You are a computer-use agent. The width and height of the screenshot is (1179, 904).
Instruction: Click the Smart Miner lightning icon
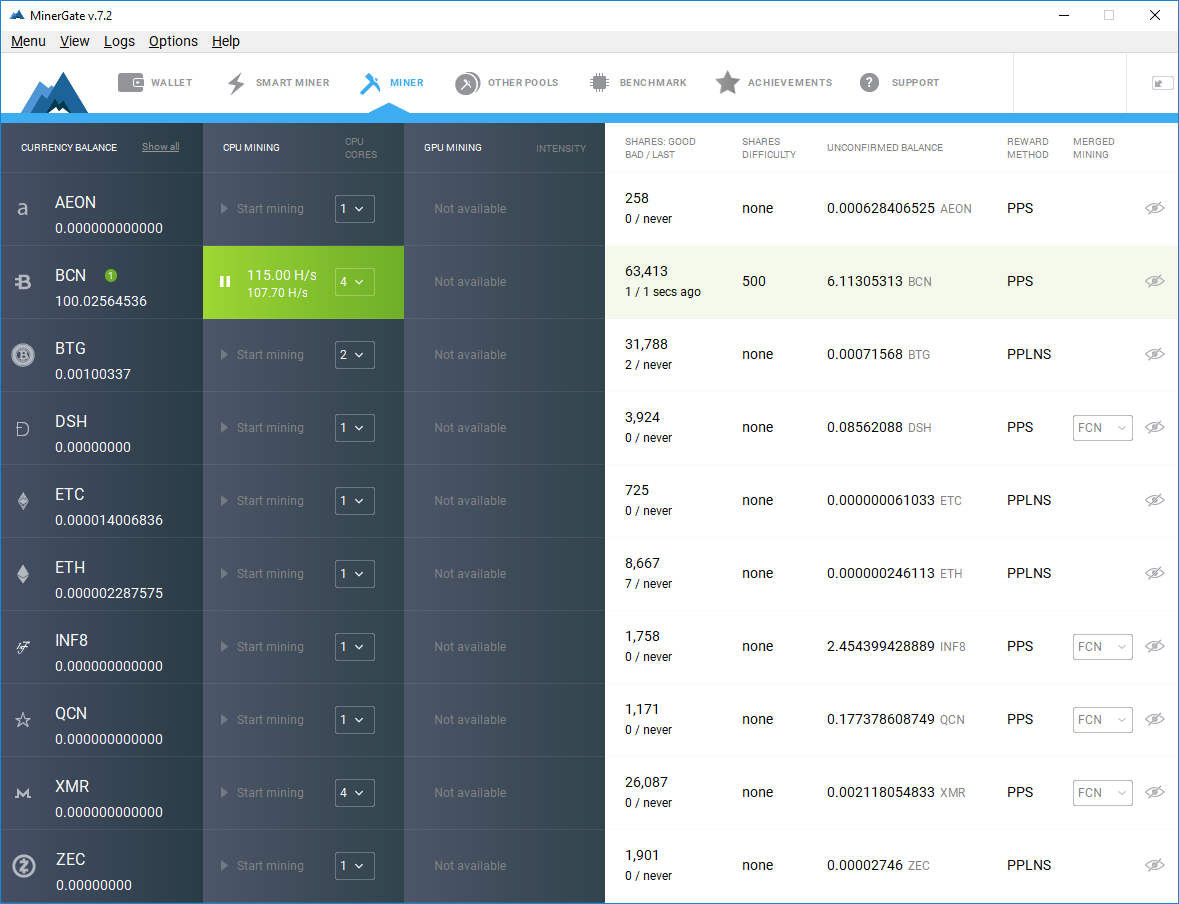[236, 83]
